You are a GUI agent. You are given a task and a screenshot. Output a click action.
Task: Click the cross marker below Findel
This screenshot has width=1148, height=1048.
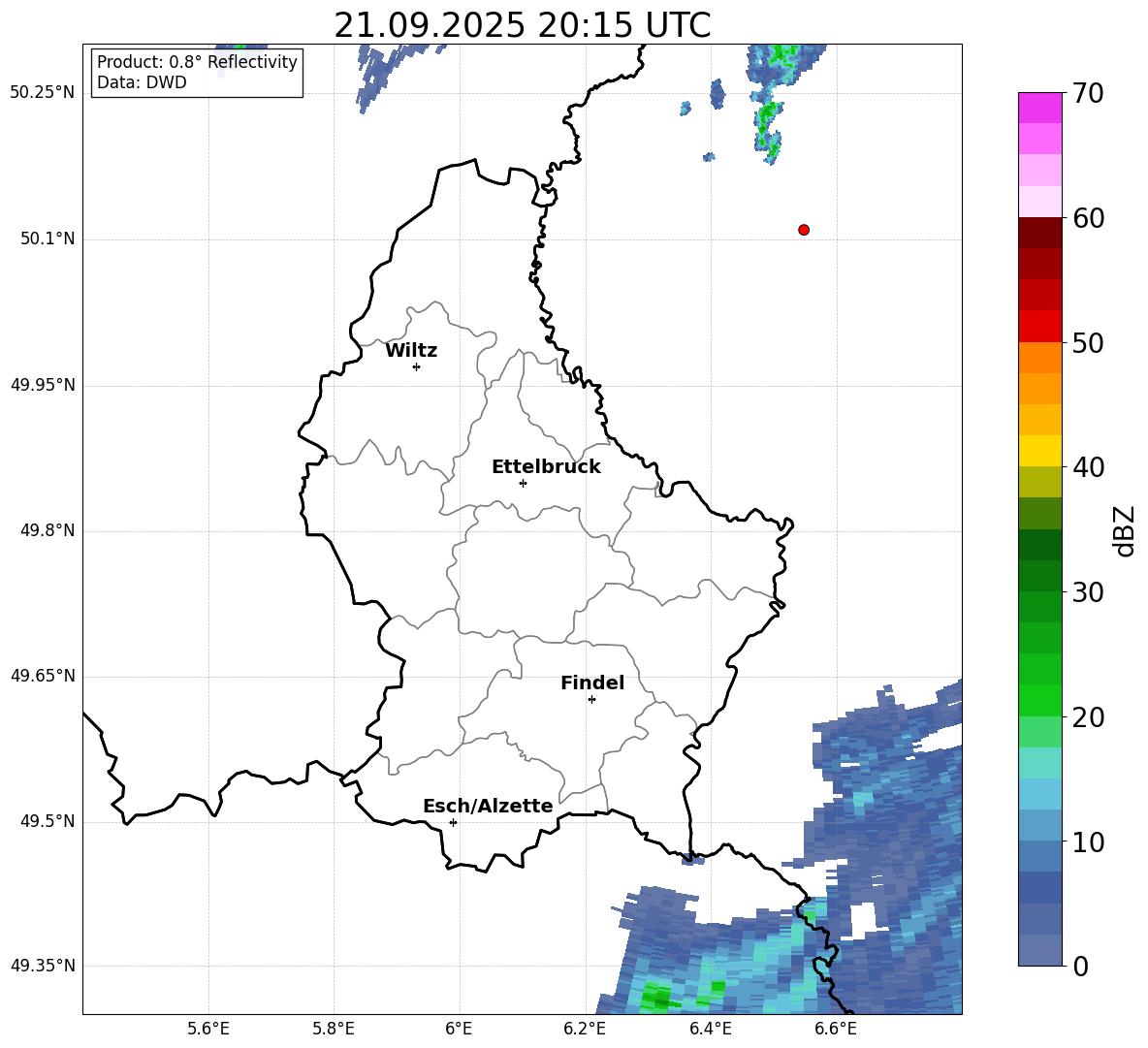tap(591, 700)
